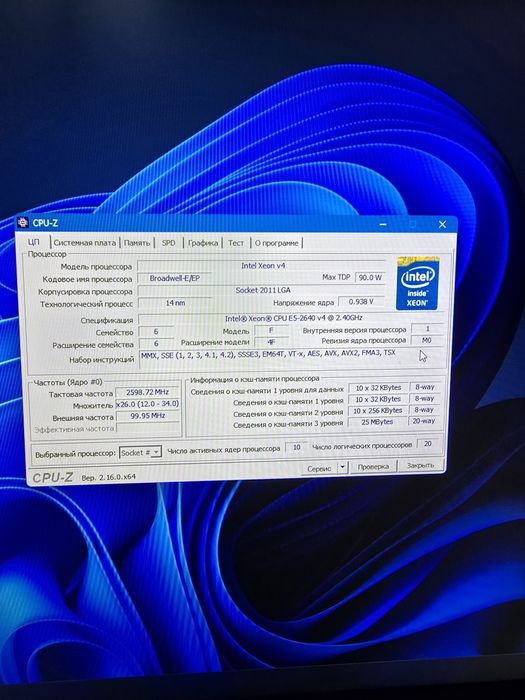
Task: Click the 20-way L3 associativity value
Action: (424, 421)
